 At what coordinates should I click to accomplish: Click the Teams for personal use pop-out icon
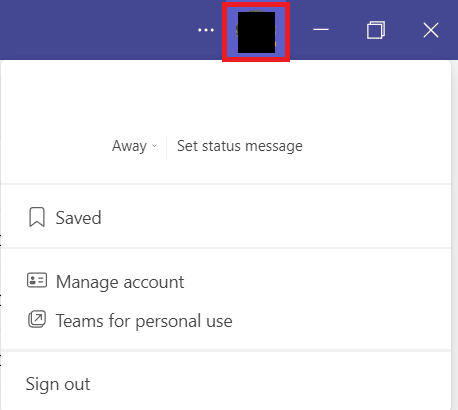click(37, 319)
